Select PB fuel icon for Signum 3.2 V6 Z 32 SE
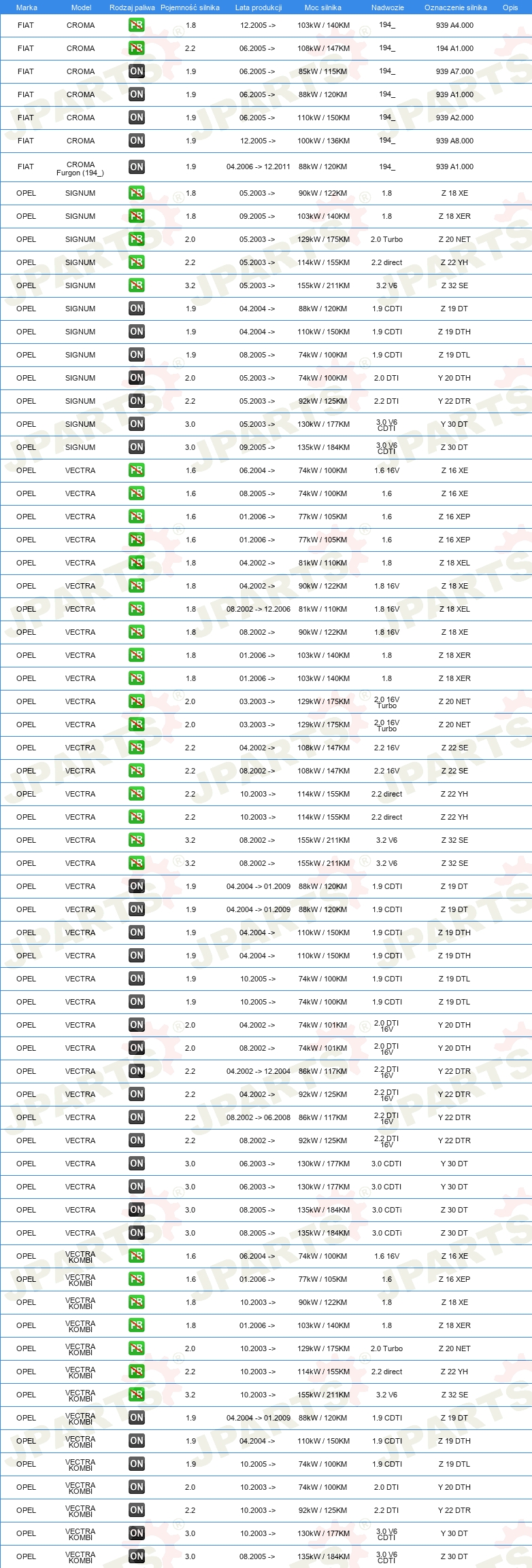This screenshot has width=532, height=1568. pos(137,285)
